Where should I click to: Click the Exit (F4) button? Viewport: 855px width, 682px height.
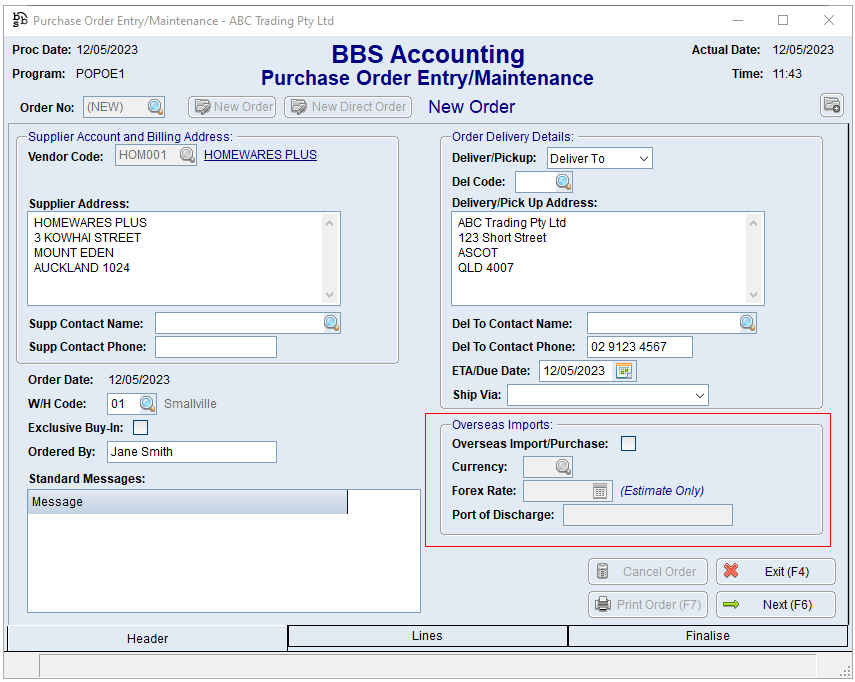(x=775, y=572)
